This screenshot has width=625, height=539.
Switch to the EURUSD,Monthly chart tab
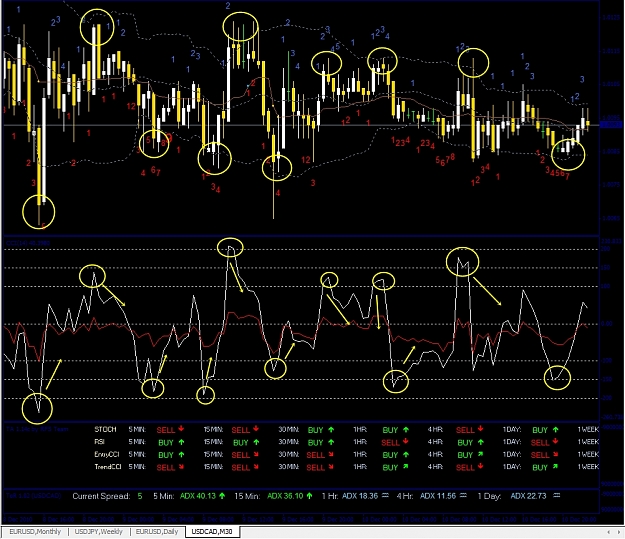[x=35, y=532]
